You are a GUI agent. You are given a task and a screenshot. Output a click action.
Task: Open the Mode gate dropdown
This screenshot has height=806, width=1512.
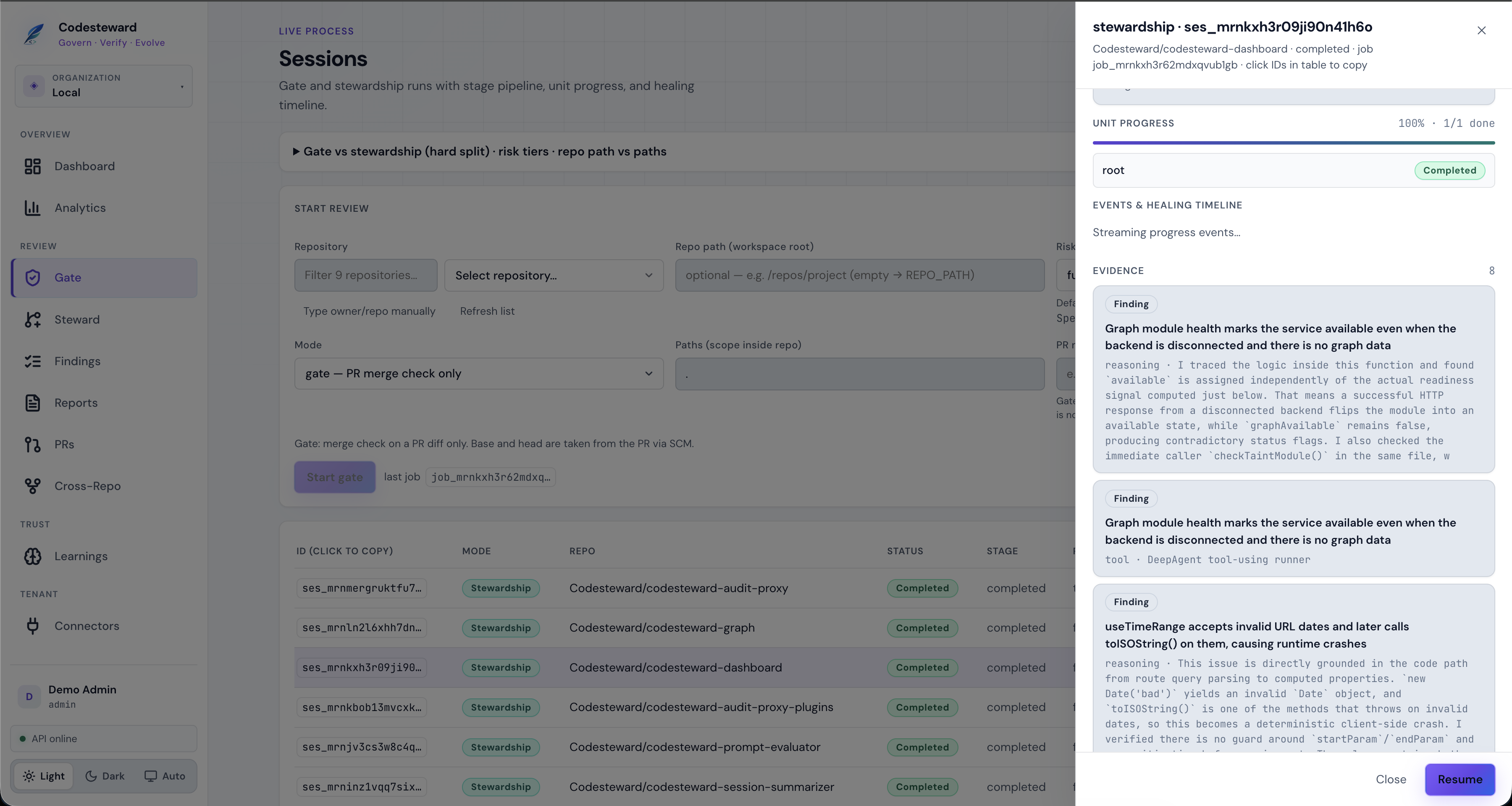pyautogui.click(x=479, y=374)
